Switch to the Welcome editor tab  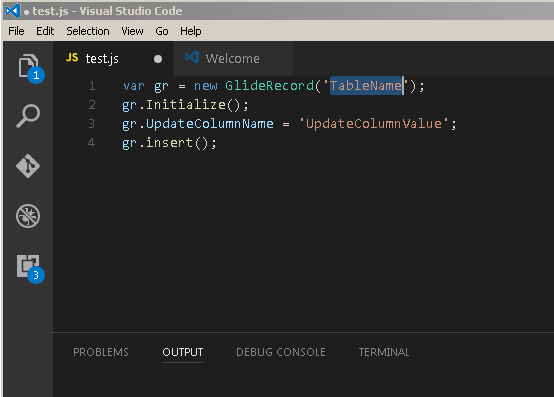(x=233, y=59)
